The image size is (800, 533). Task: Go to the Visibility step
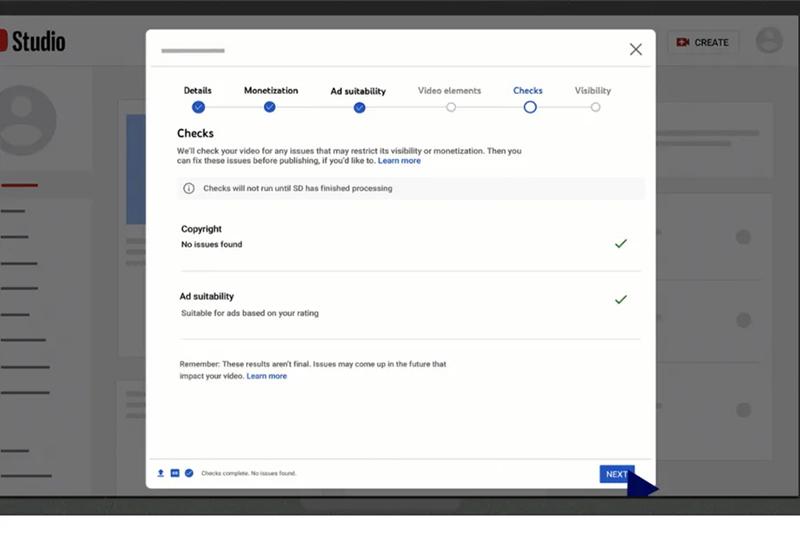[595, 107]
